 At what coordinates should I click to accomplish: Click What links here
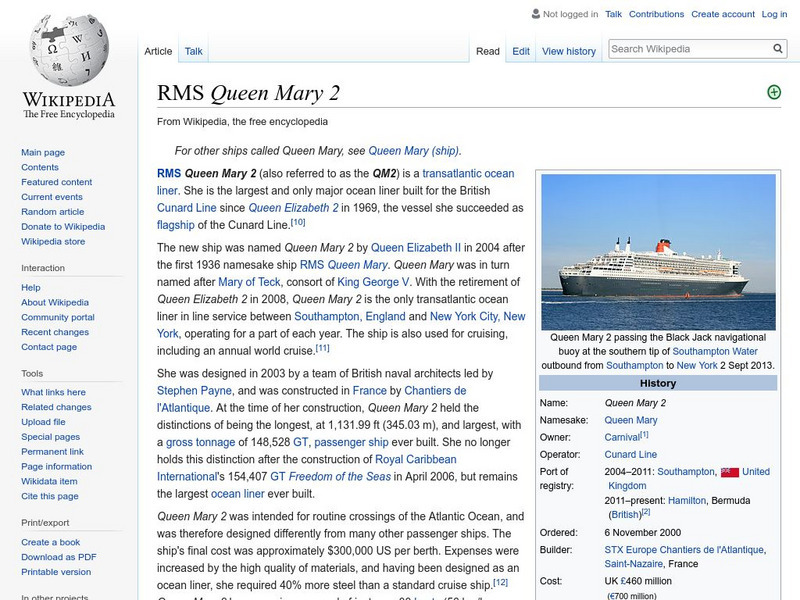53,392
